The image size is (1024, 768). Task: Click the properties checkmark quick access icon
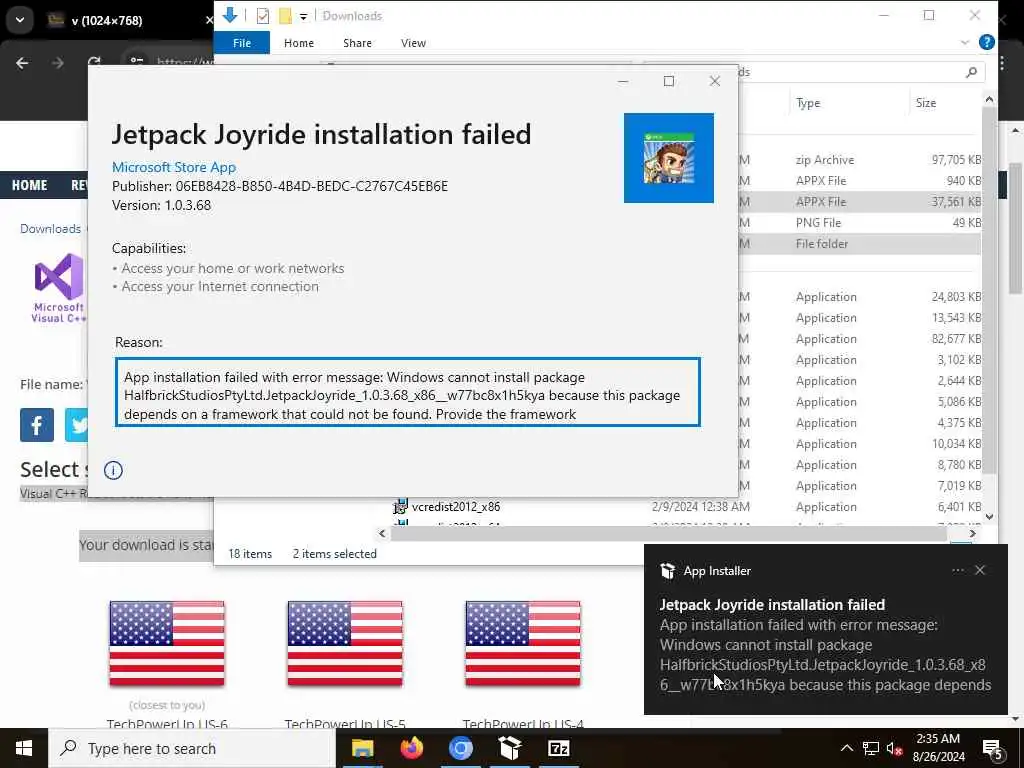tap(263, 16)
